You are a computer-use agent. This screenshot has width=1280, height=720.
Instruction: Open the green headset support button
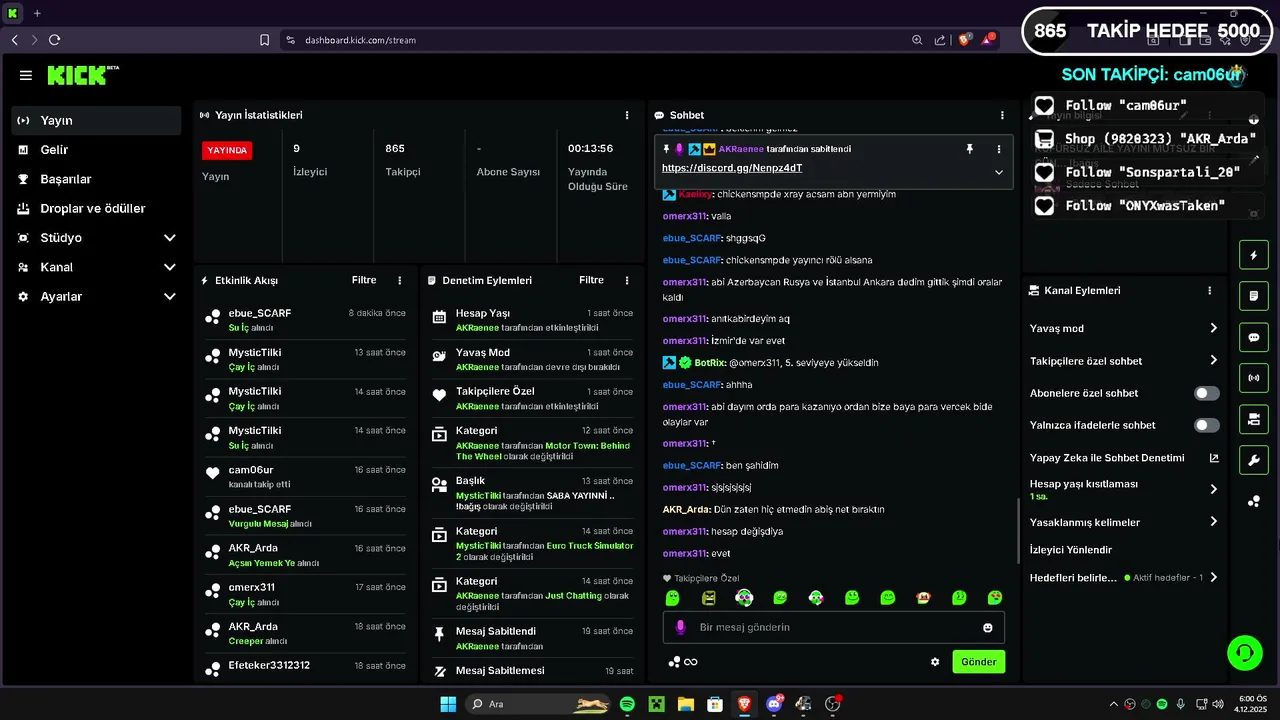1245,653
